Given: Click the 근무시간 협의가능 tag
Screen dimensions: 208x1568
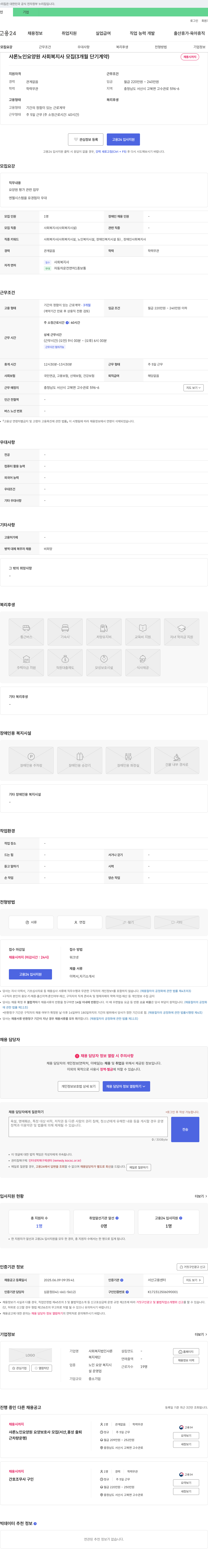Looking at the screenshot, I should point(54,347).
